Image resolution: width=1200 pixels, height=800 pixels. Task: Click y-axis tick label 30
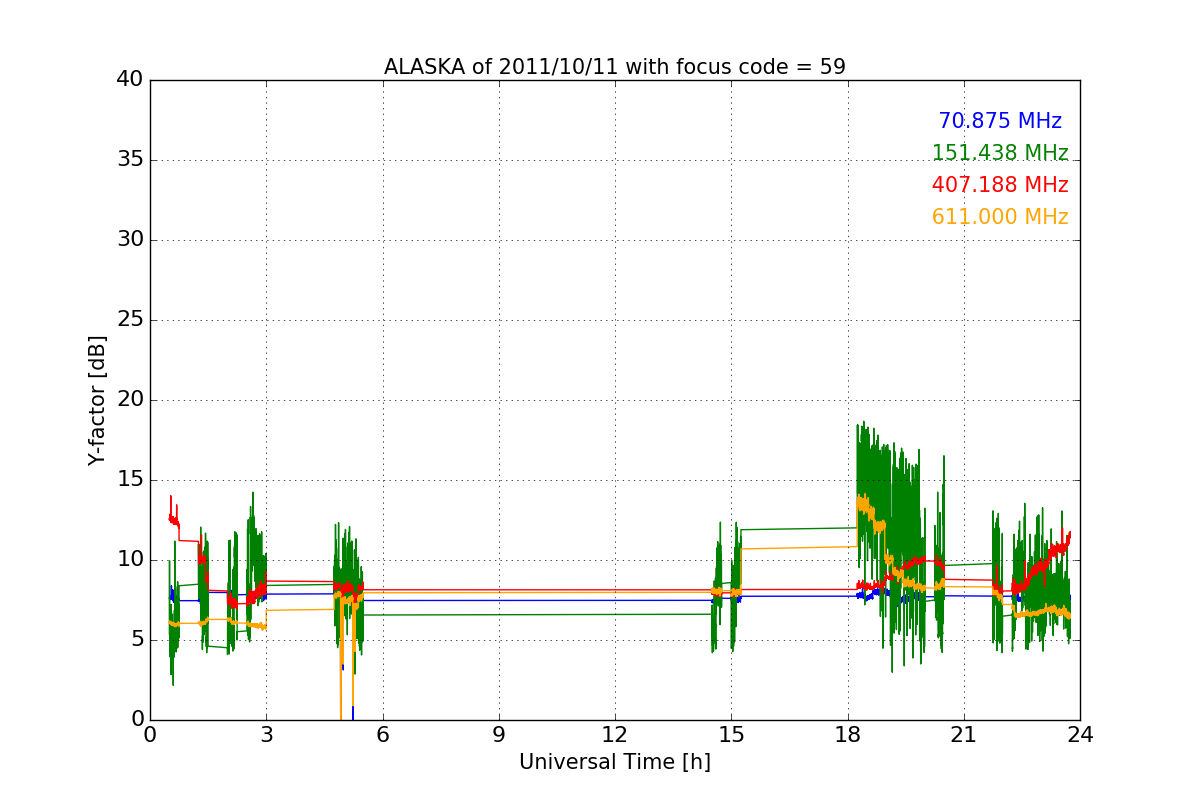point(129,240)
